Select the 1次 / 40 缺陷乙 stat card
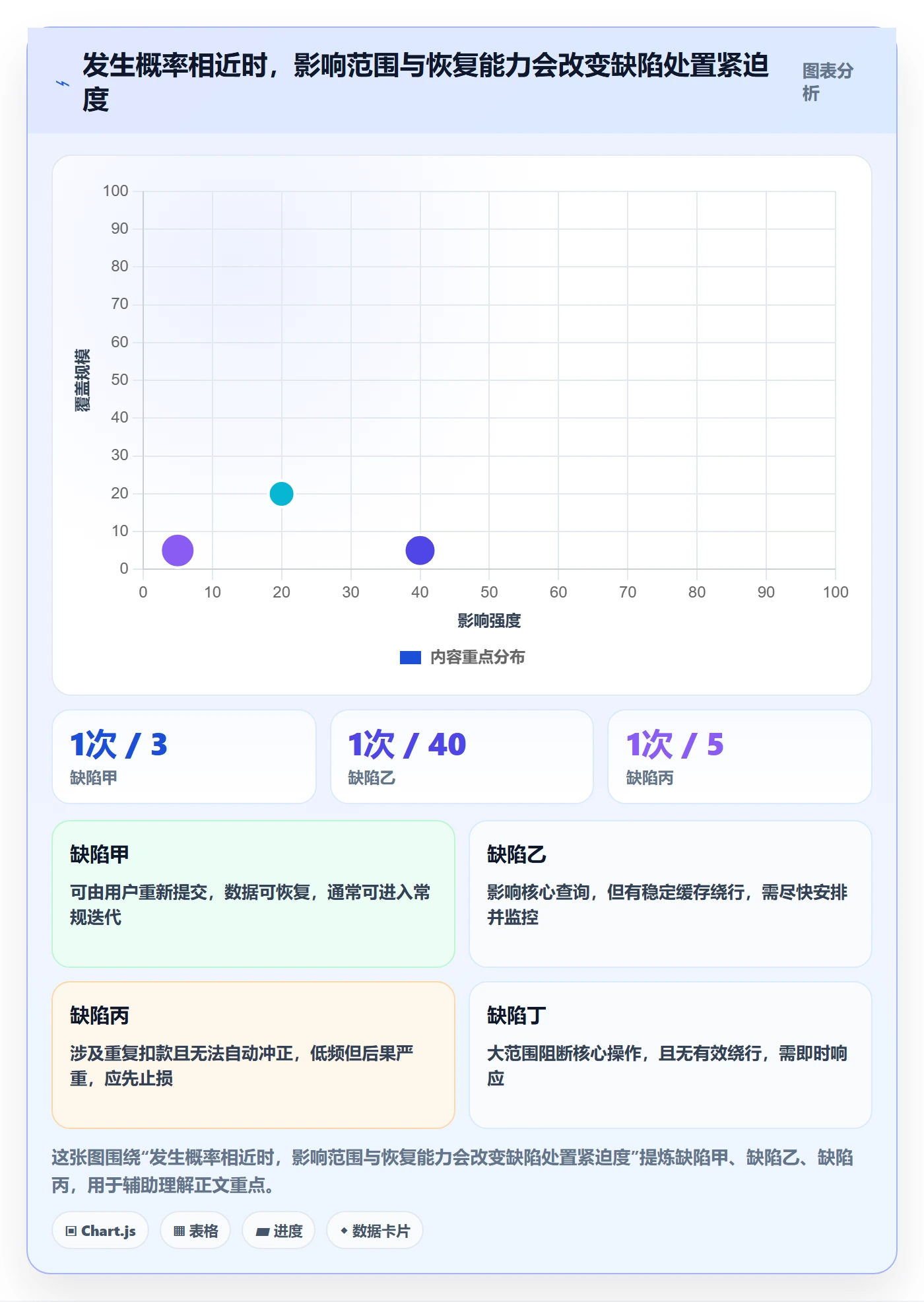924x1302 pixels. click(x=462, y=757)
